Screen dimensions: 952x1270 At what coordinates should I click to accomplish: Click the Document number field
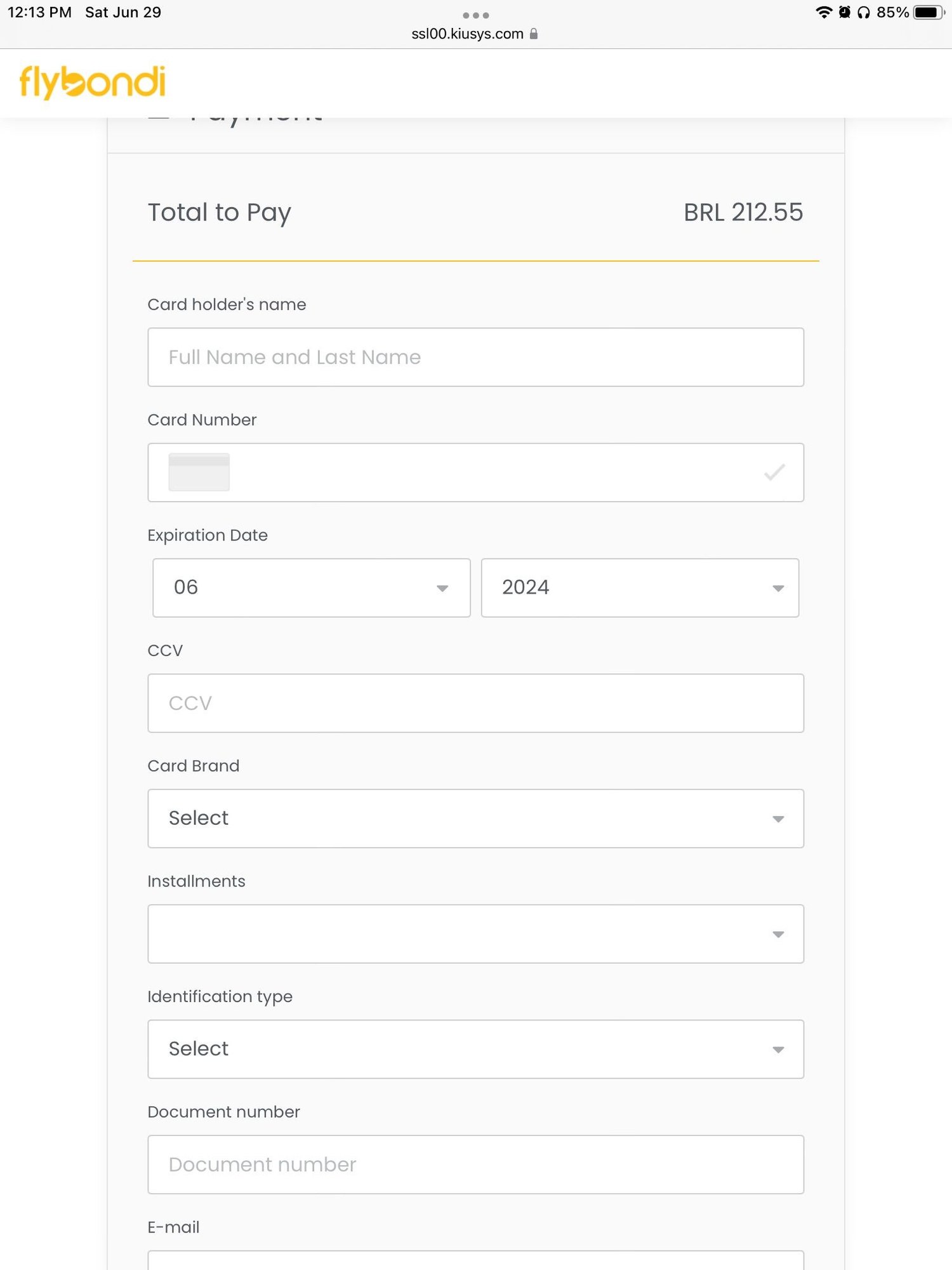click(x=475, y=1164)
